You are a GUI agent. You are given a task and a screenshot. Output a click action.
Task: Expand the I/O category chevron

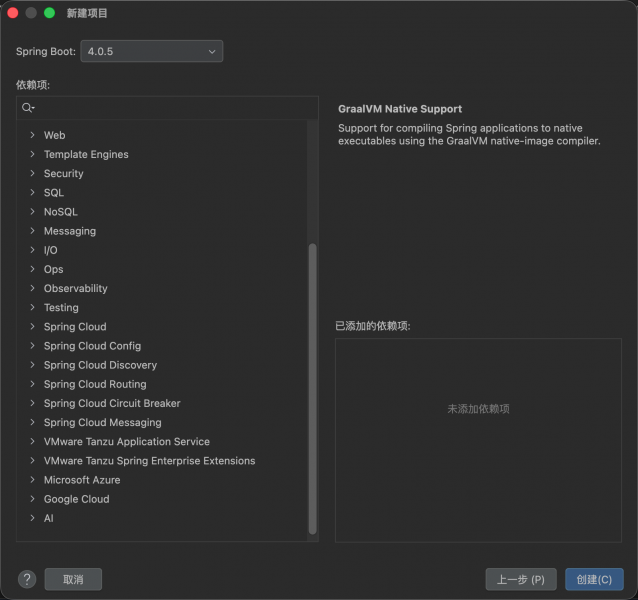coord(32,249)
